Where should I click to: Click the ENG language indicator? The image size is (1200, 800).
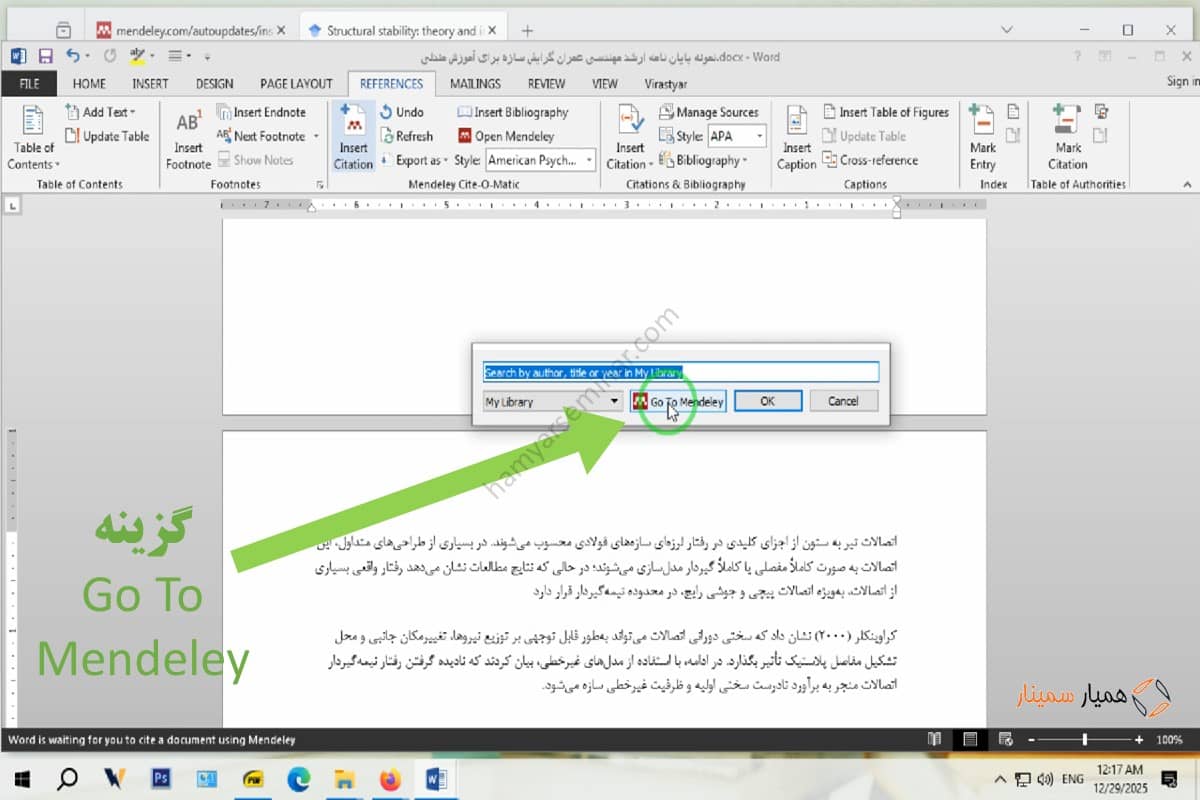click(1073, 778)
